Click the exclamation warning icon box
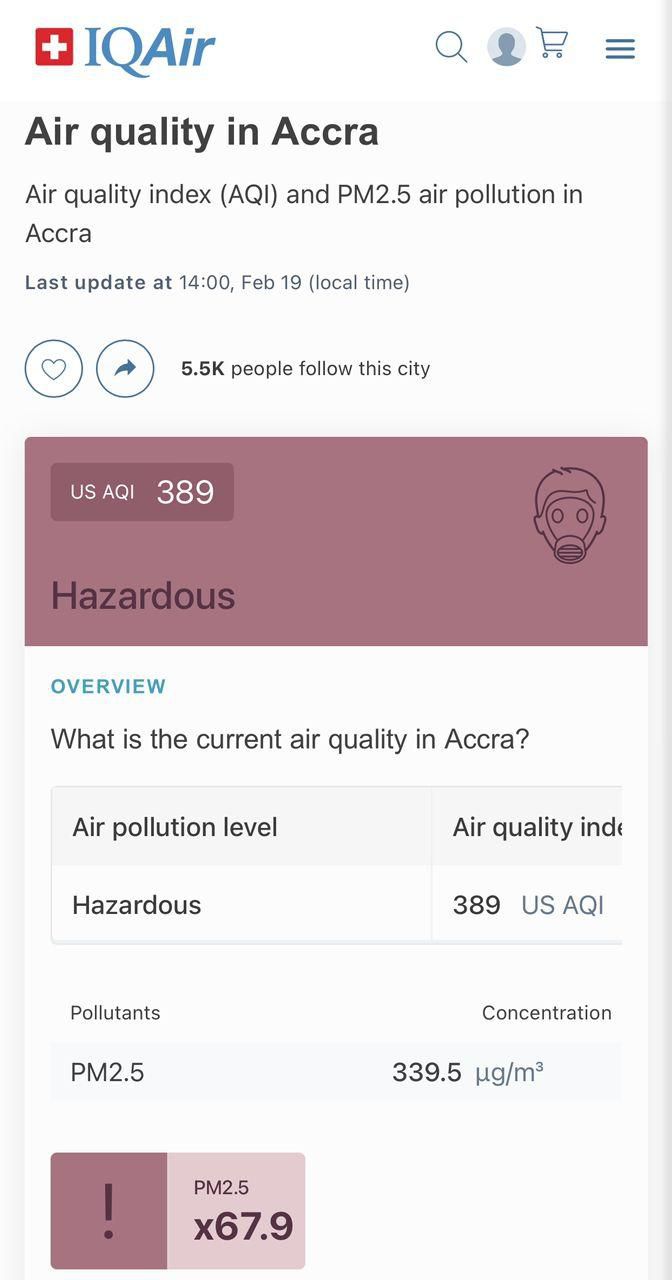This screenshot has height=1280, width=672. pyautogui.click(x=109, y=1211)
